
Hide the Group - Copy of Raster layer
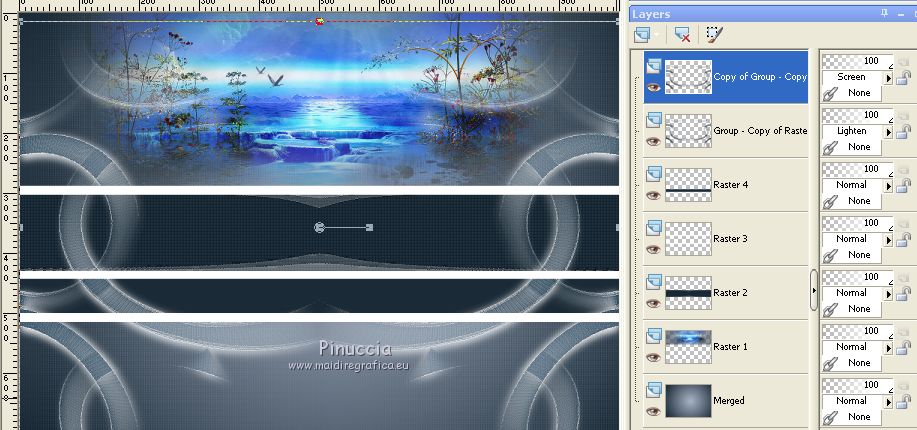click(653, 141)
